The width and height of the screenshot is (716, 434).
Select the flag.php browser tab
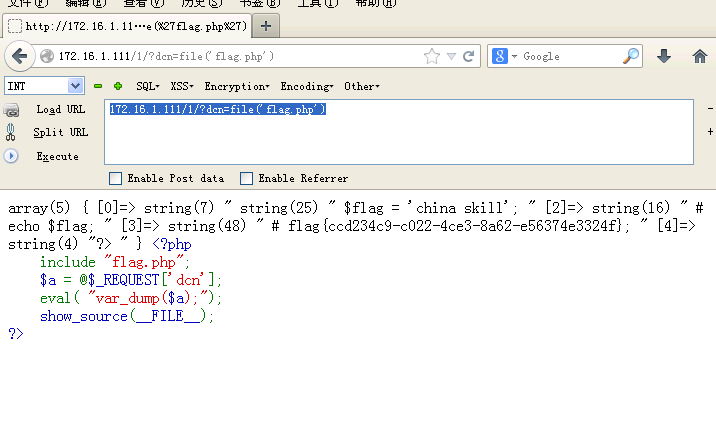(x=127, y=26)
